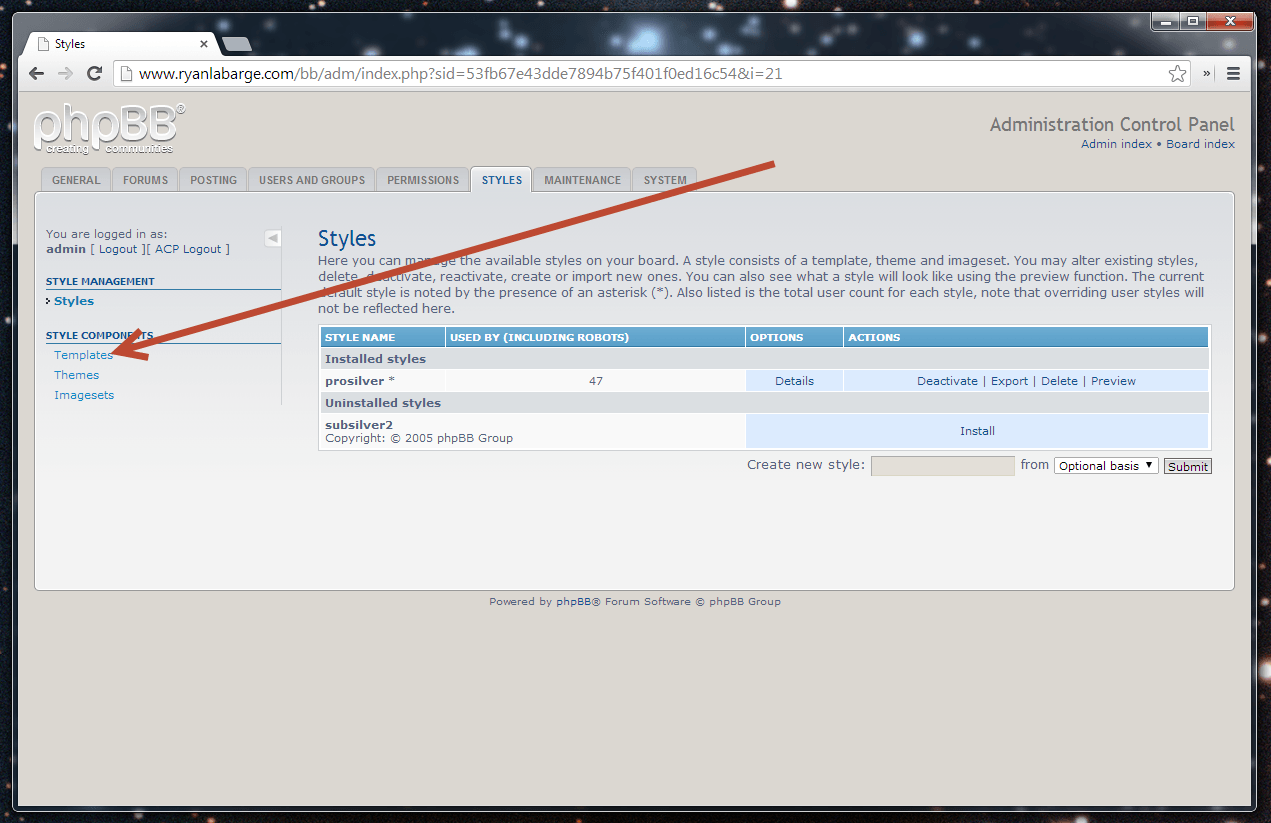Viewport: 1271px width, 823px height.
Task: Click the browser forward arrow
Action: click(x=65, y=73)
